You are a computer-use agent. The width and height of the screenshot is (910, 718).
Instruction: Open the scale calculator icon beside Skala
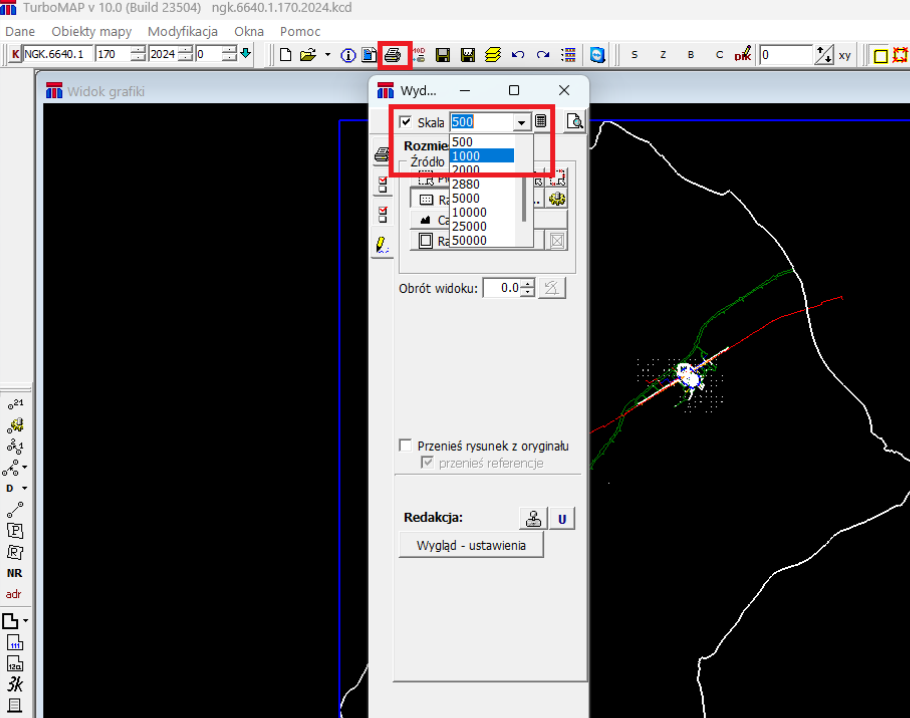click(541, 122)
